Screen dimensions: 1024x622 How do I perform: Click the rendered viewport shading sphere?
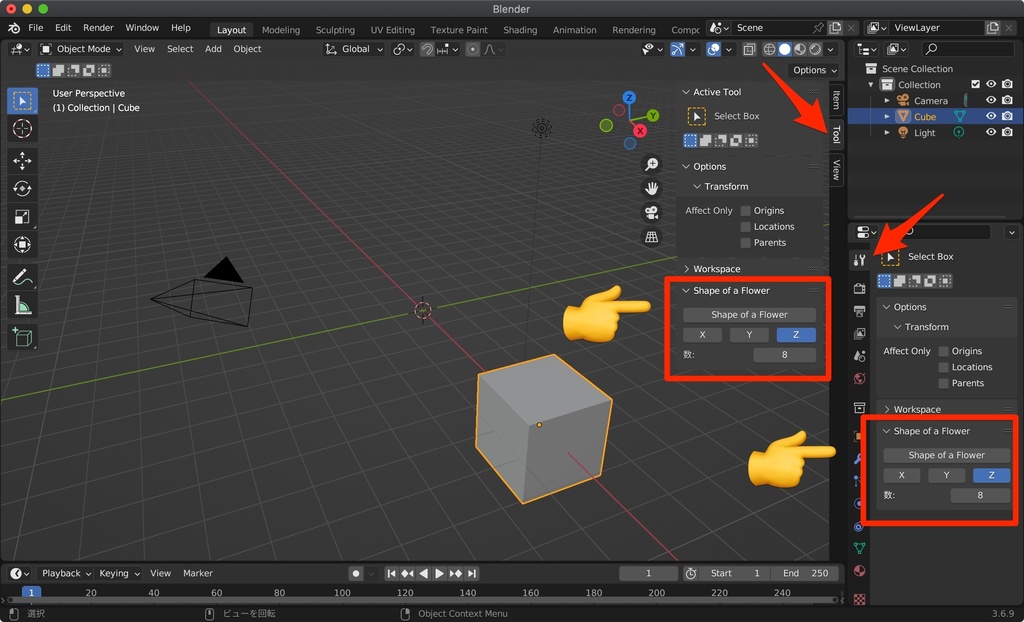(814, 49)
